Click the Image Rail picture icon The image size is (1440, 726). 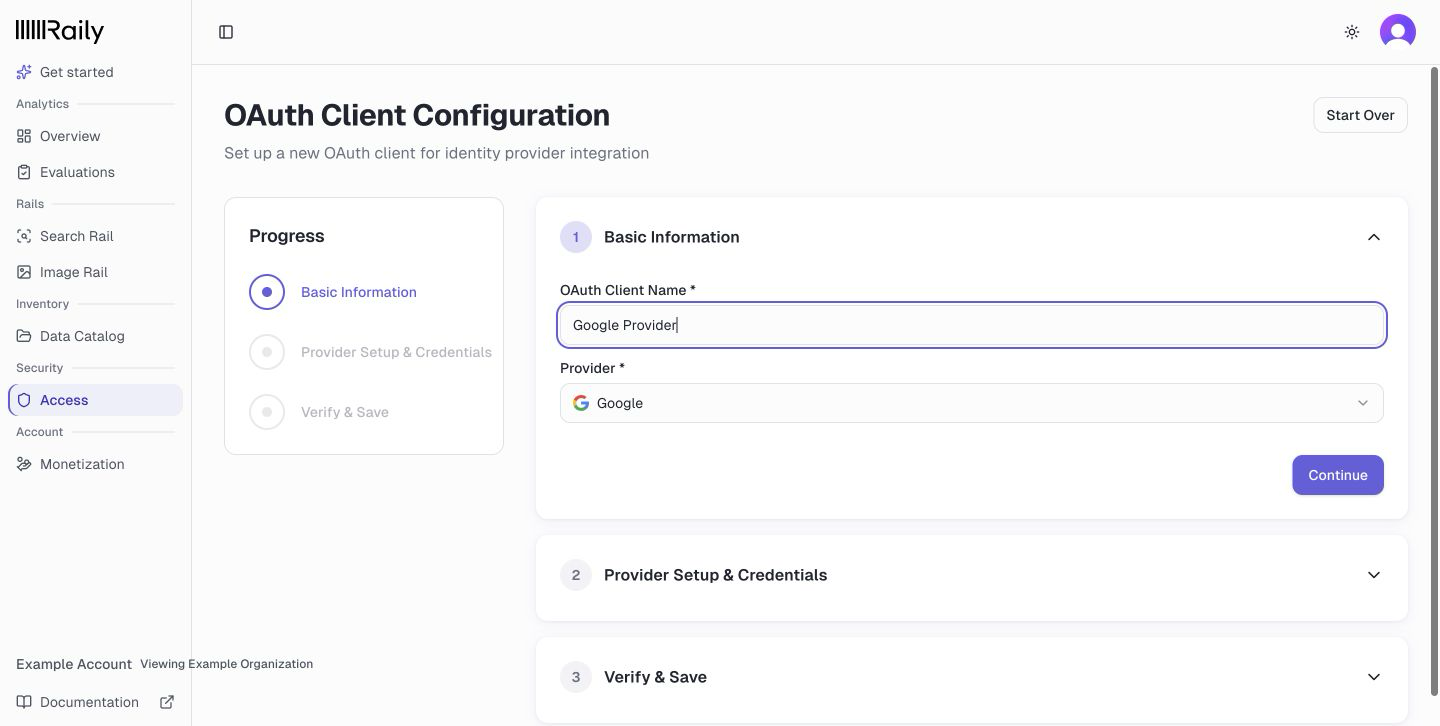click(x=24, y=272)
